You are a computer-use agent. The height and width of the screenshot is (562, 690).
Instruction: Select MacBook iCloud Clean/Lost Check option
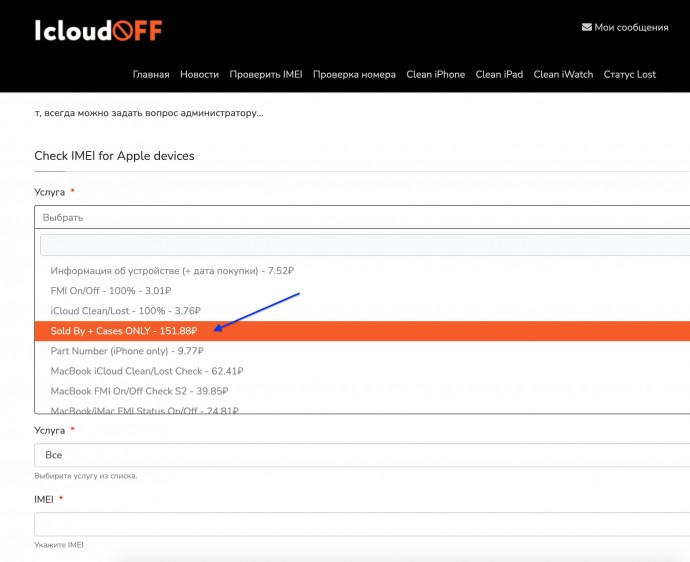point(147,371)
